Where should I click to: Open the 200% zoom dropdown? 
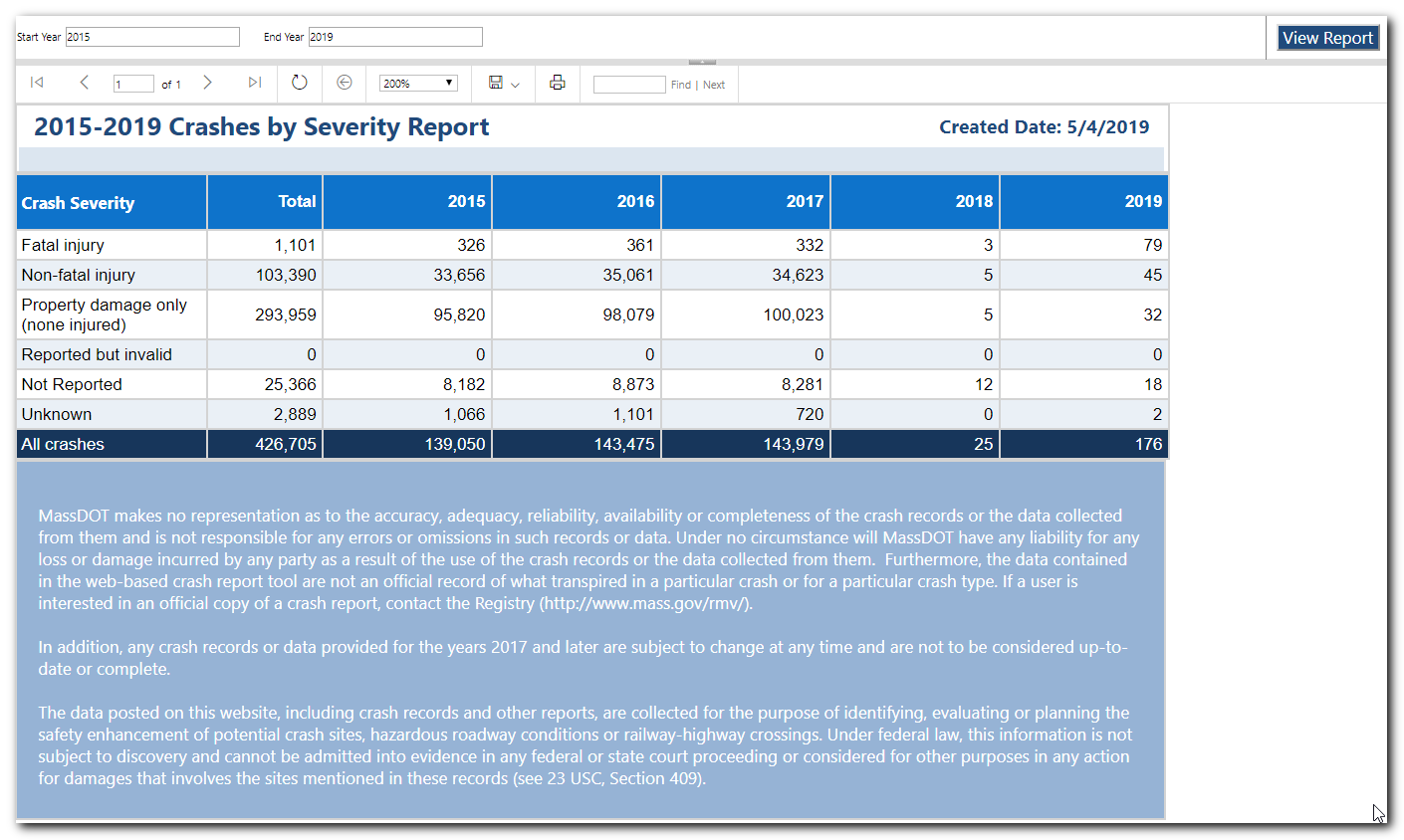[418, 84]
